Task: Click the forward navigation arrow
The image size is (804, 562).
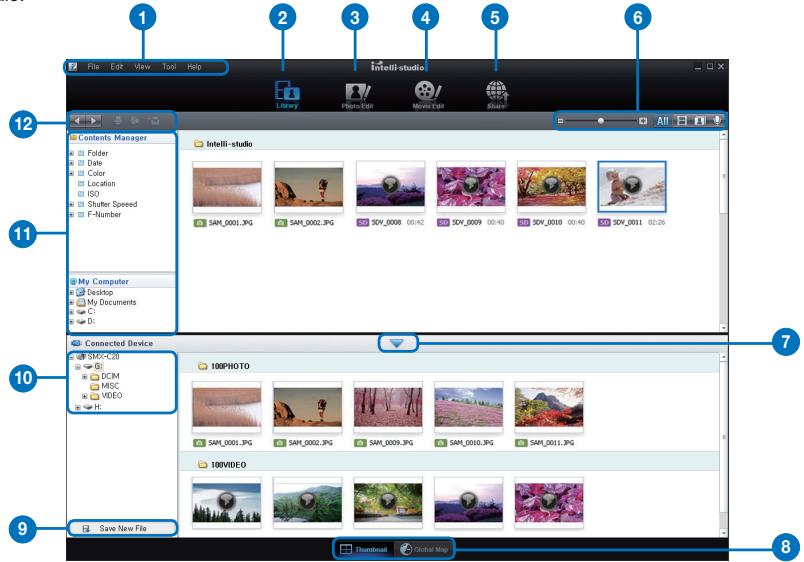Action: point(93,121)
